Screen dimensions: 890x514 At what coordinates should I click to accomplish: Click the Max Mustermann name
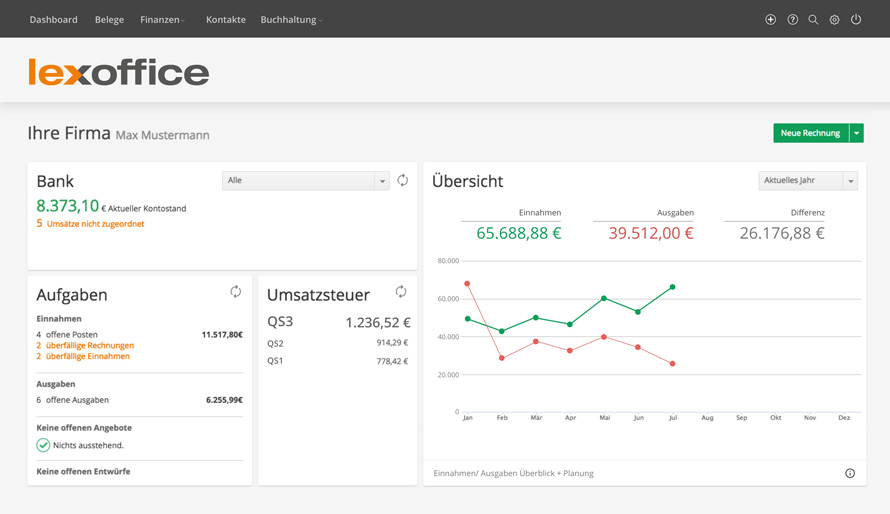pyautogui.click(x=162, y=135)
